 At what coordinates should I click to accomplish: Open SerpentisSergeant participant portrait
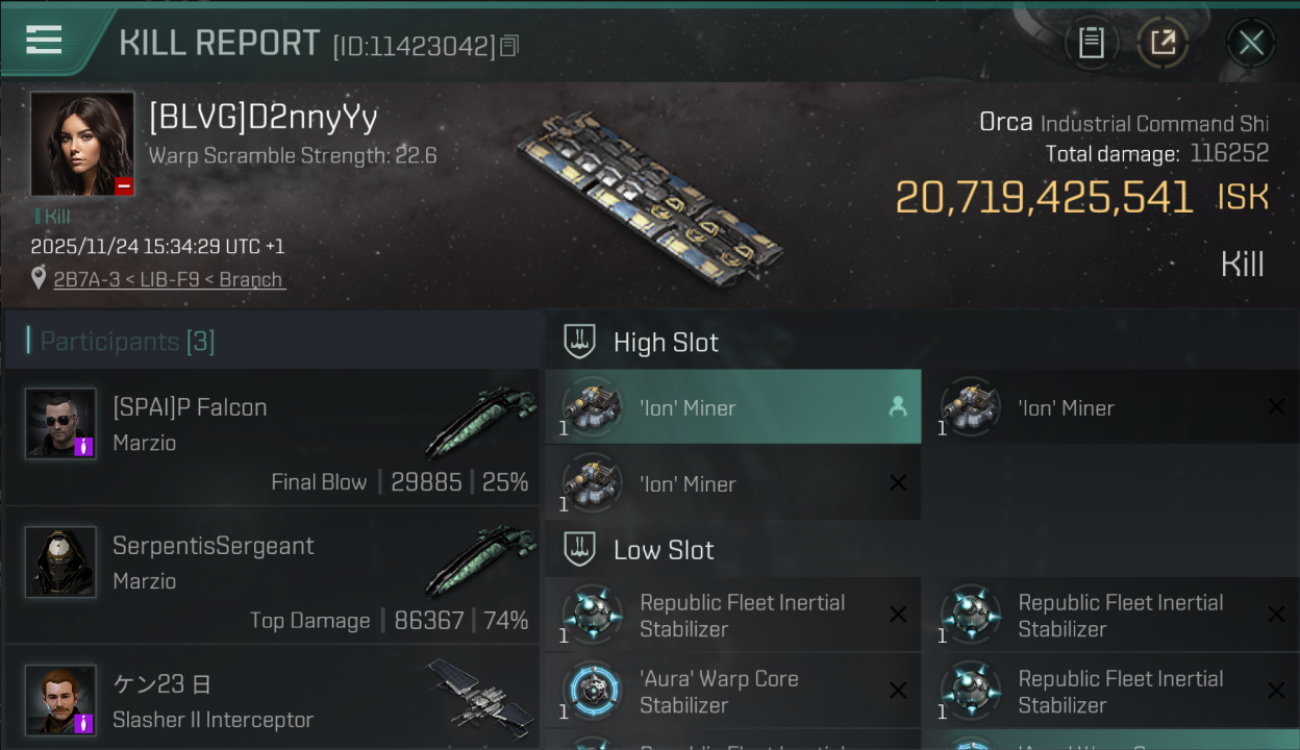tap(61, 562)
